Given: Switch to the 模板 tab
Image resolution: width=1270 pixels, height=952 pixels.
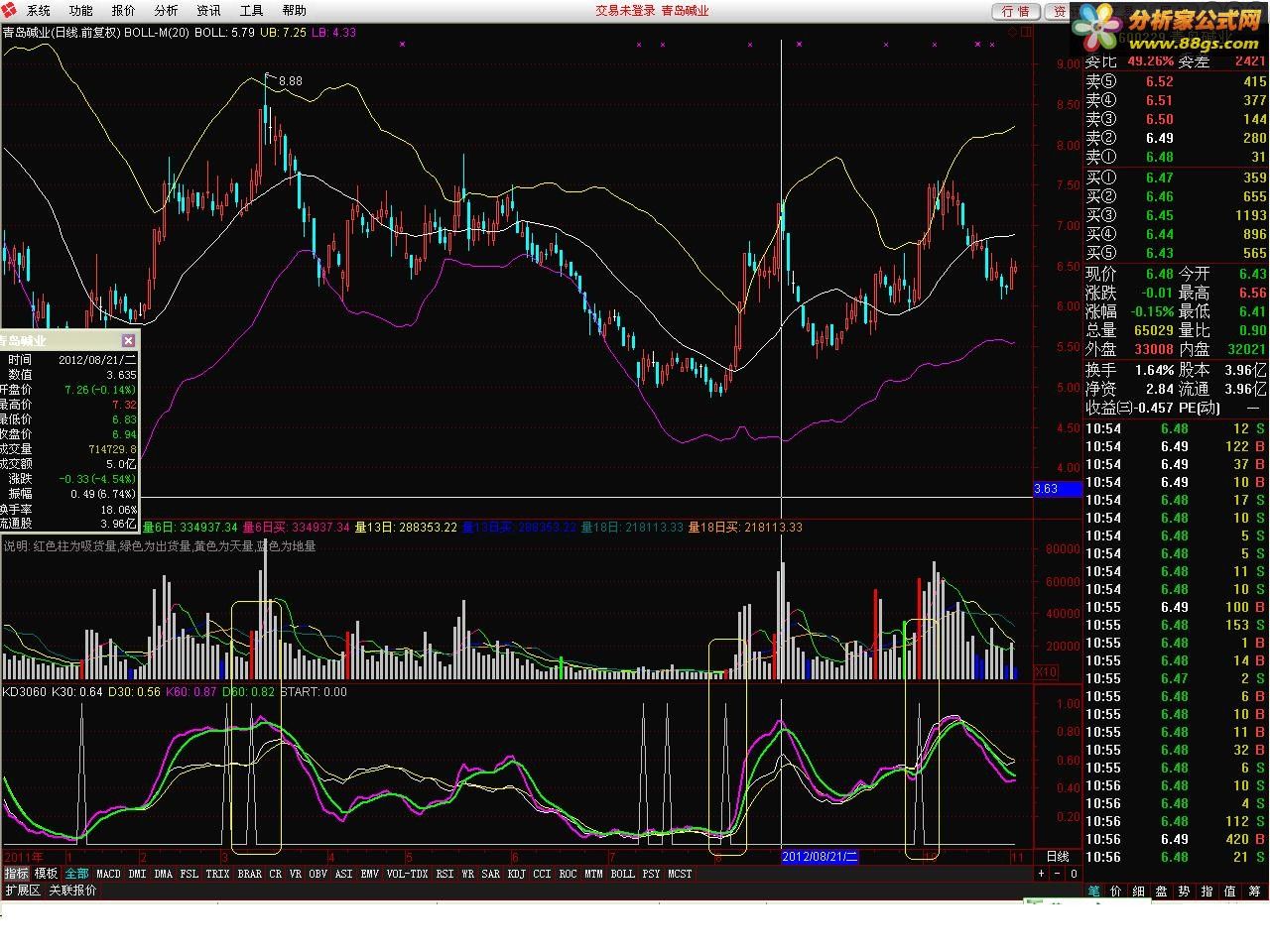Looking at the screenshot, I should pos(46,874).
